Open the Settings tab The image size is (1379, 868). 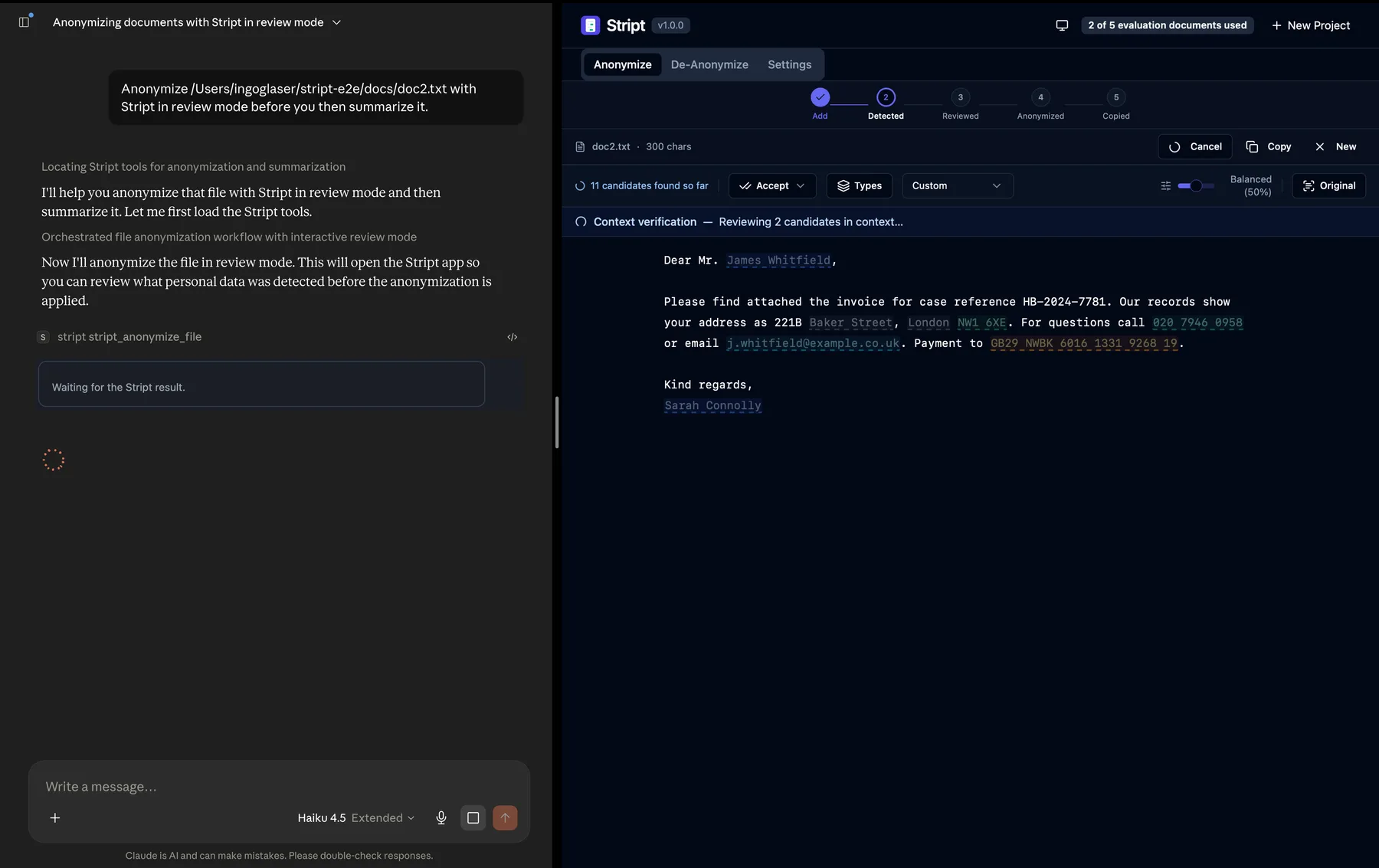789,64
